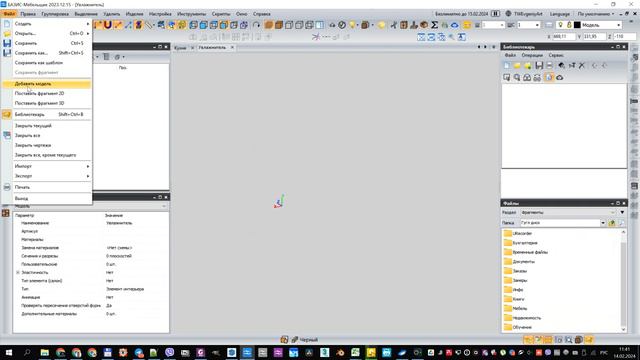Click the delete X icon in Библиотекарь

[x=582, y=65]
